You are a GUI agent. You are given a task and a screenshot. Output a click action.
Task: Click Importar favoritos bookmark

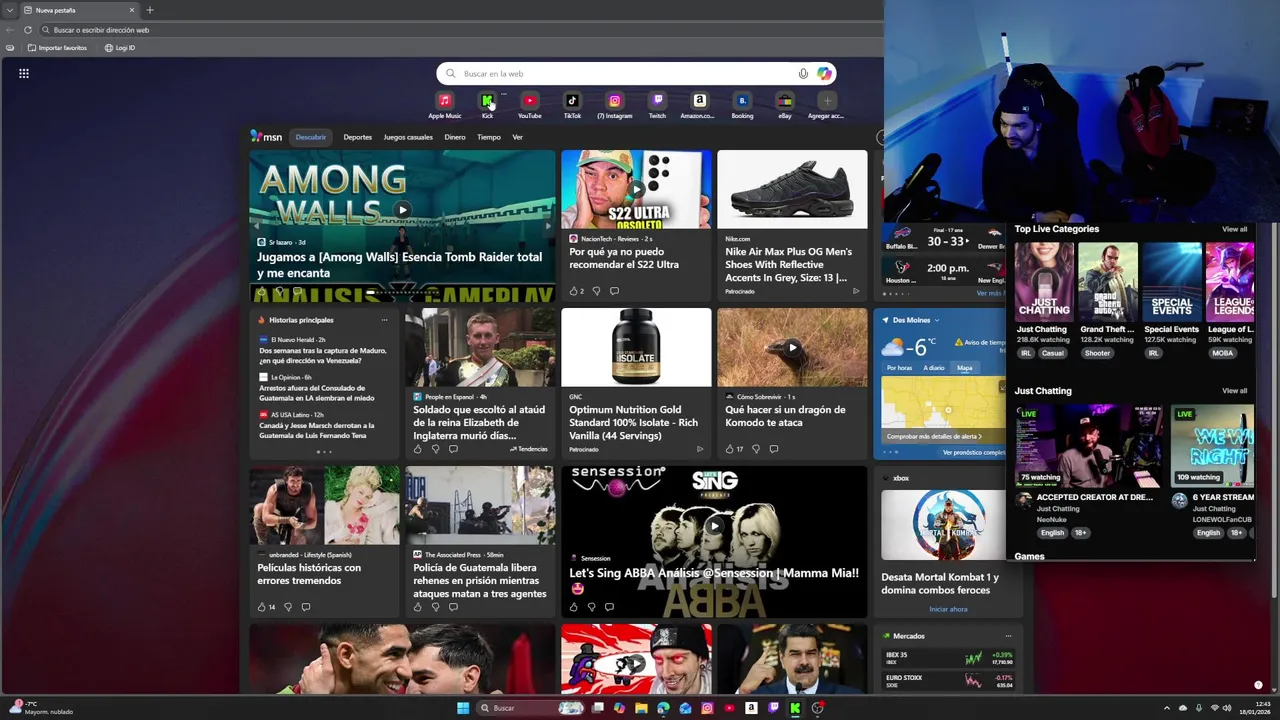point(57,48)
